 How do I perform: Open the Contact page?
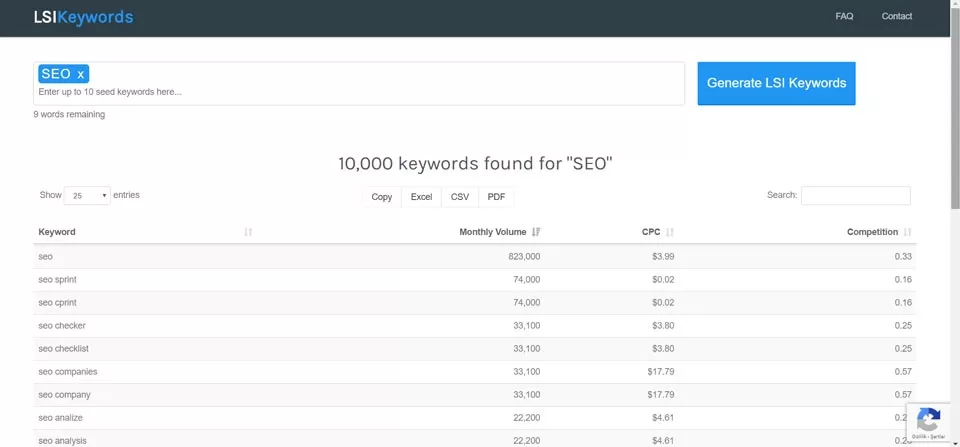tap(896, 17)
